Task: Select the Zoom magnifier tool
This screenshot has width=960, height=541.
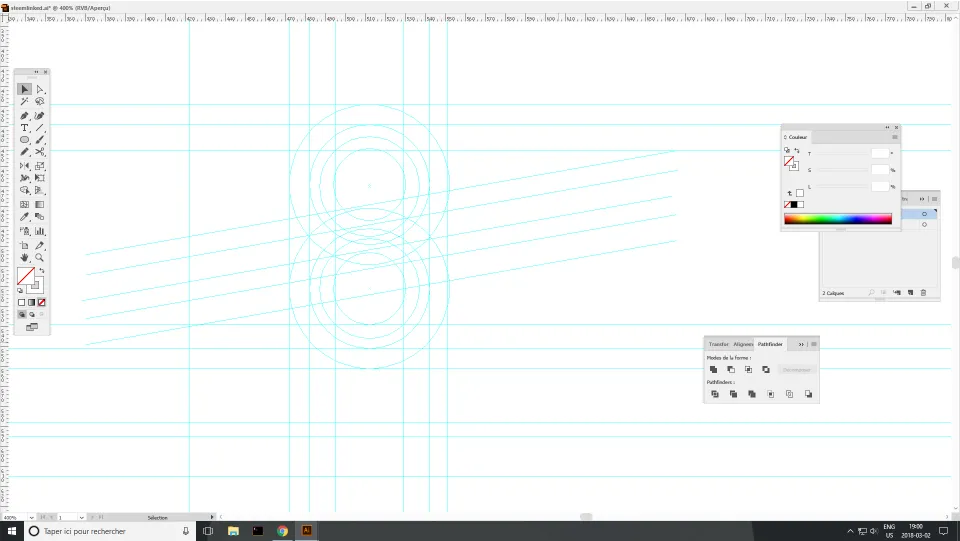Action: 40,258
